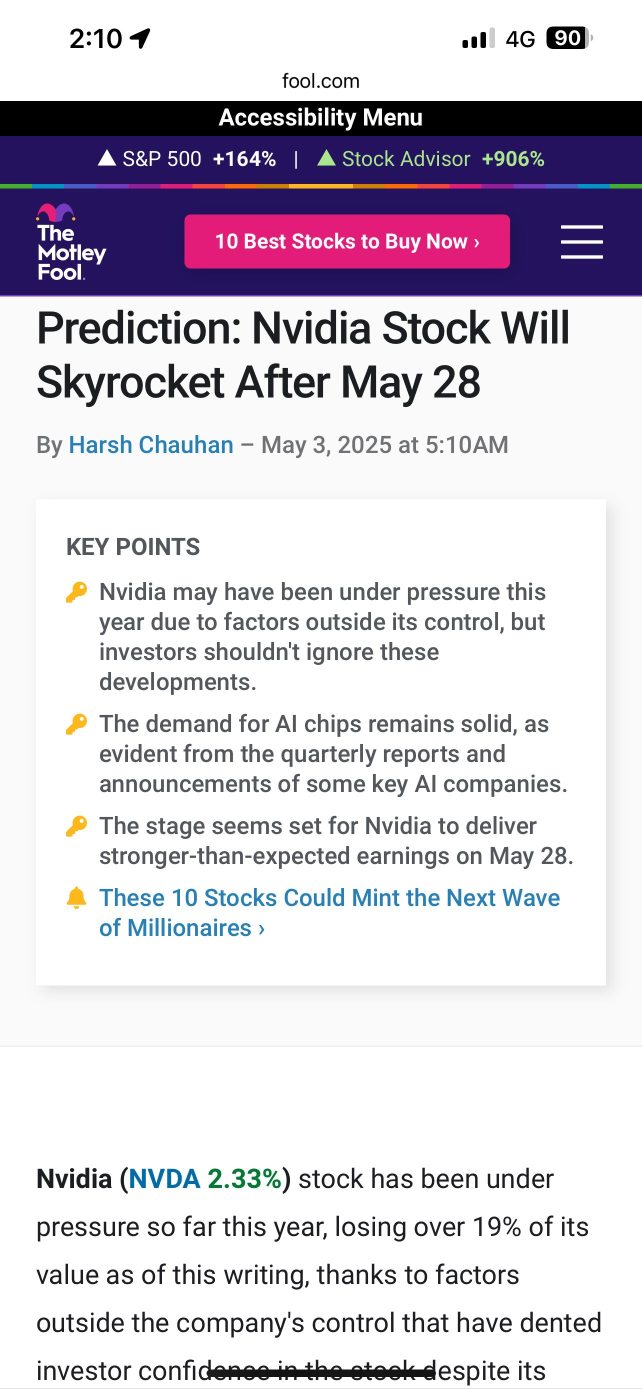Click 10 Best Stocks to Buy Now button

tap(347, 241)
